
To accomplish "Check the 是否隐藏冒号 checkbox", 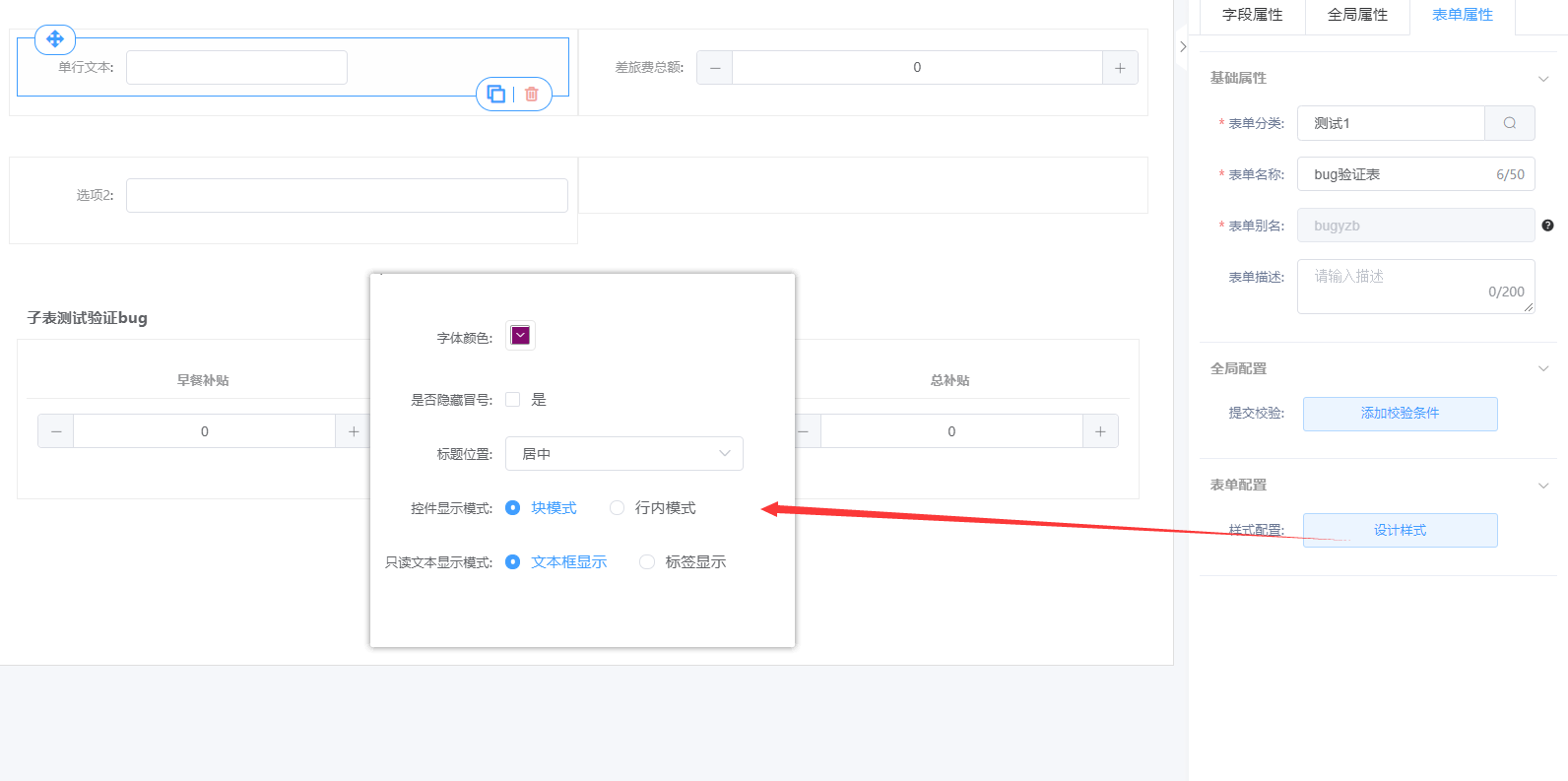I will tap(513, 400).
